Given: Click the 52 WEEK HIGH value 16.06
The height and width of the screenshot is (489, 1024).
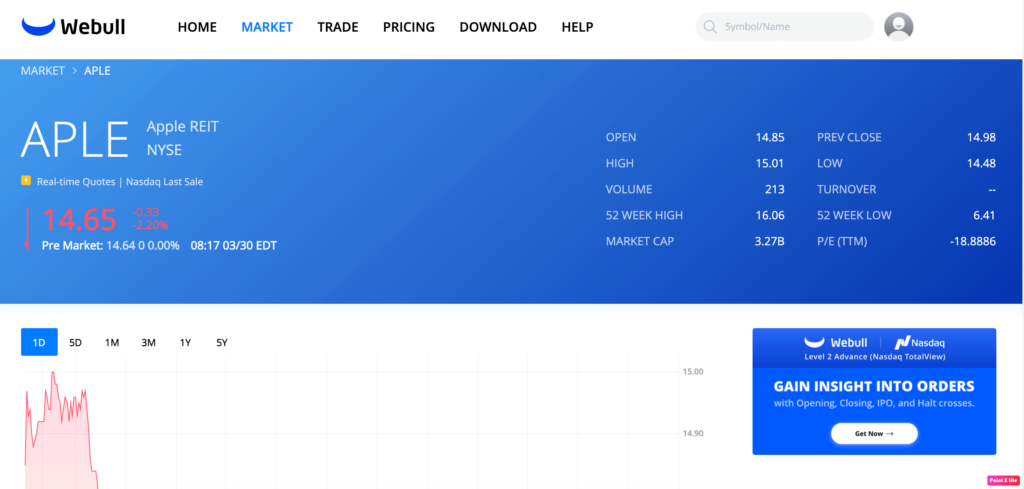Looking at the screenshot, I should coord(770,215).
